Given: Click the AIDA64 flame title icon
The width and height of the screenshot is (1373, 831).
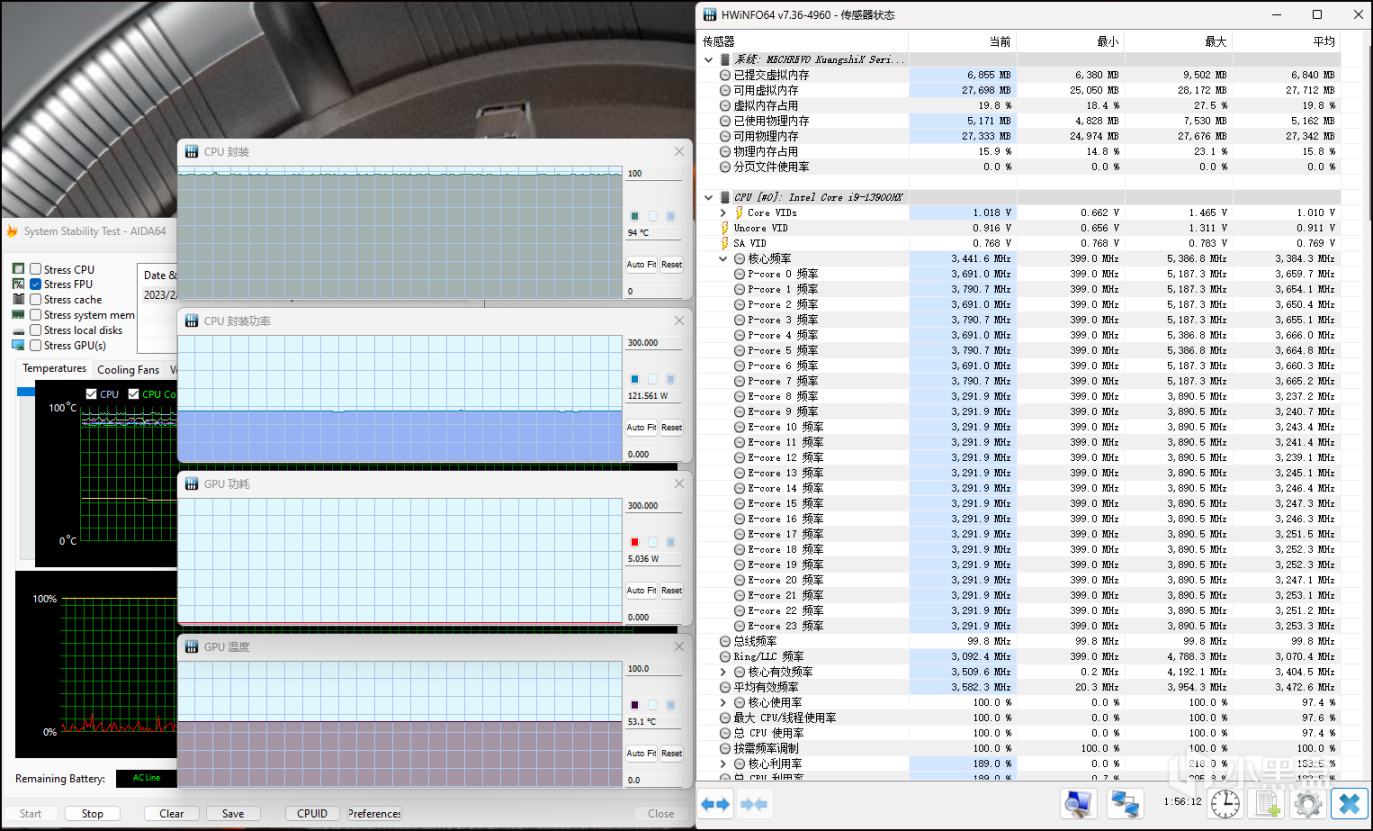Looking at the screenshot, I should tap(12, 231).
